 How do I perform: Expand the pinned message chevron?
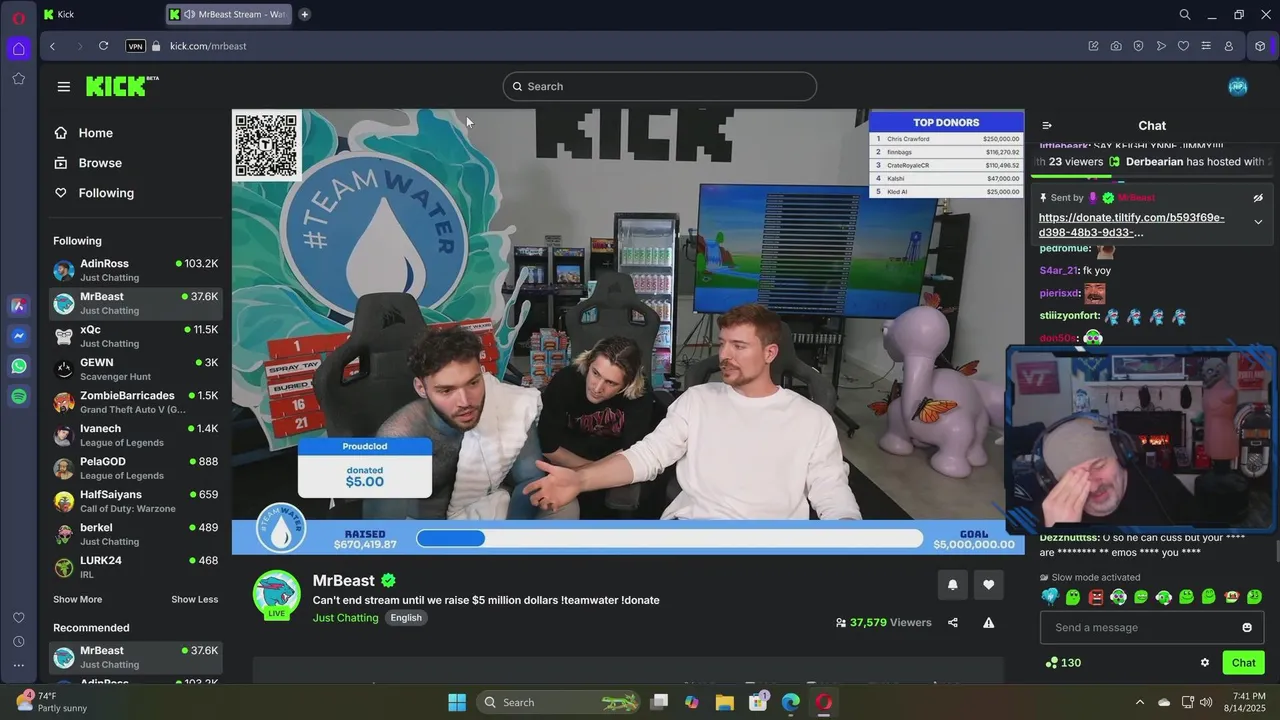(1258, 222)
